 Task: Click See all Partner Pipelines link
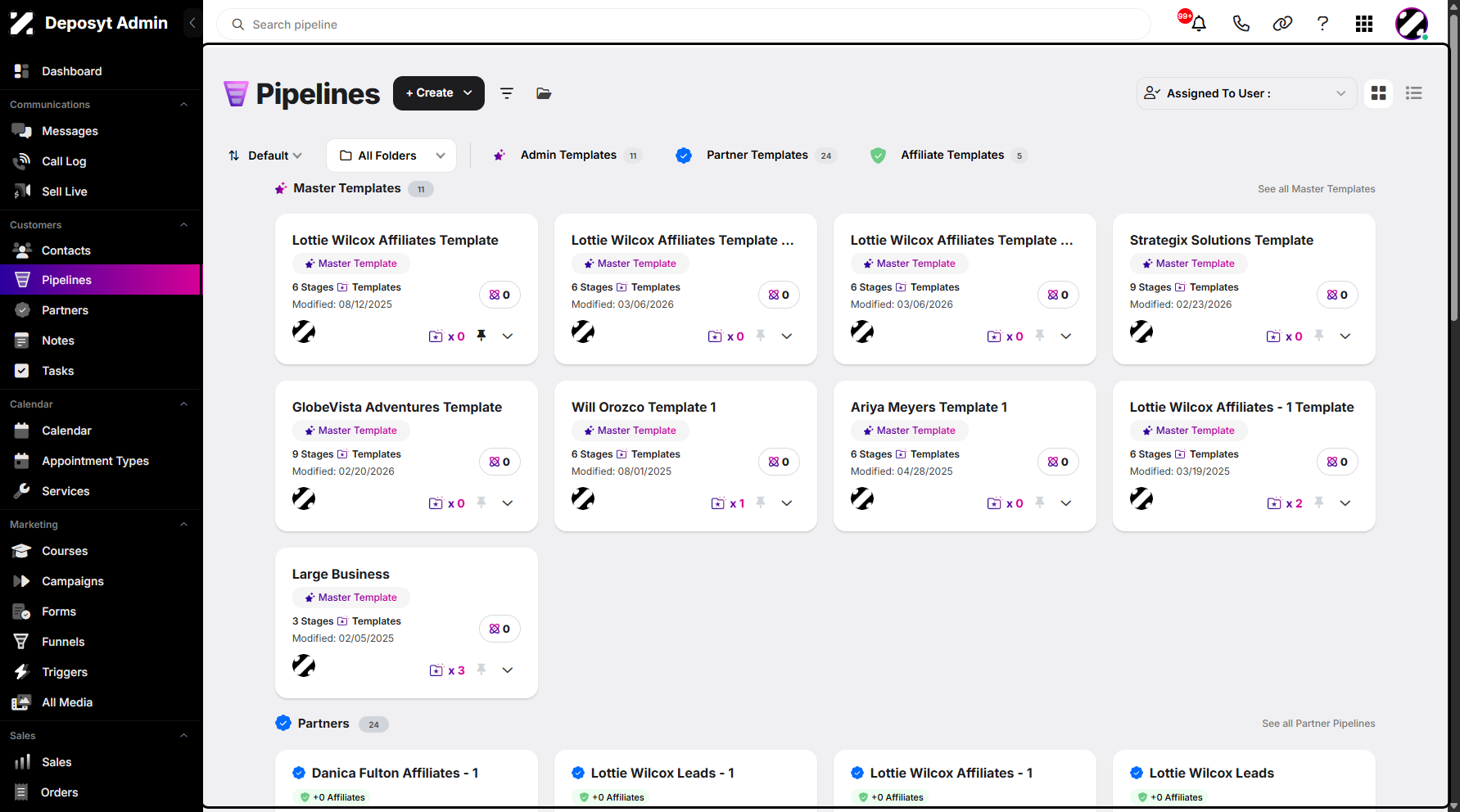(x=1318, y=724)
